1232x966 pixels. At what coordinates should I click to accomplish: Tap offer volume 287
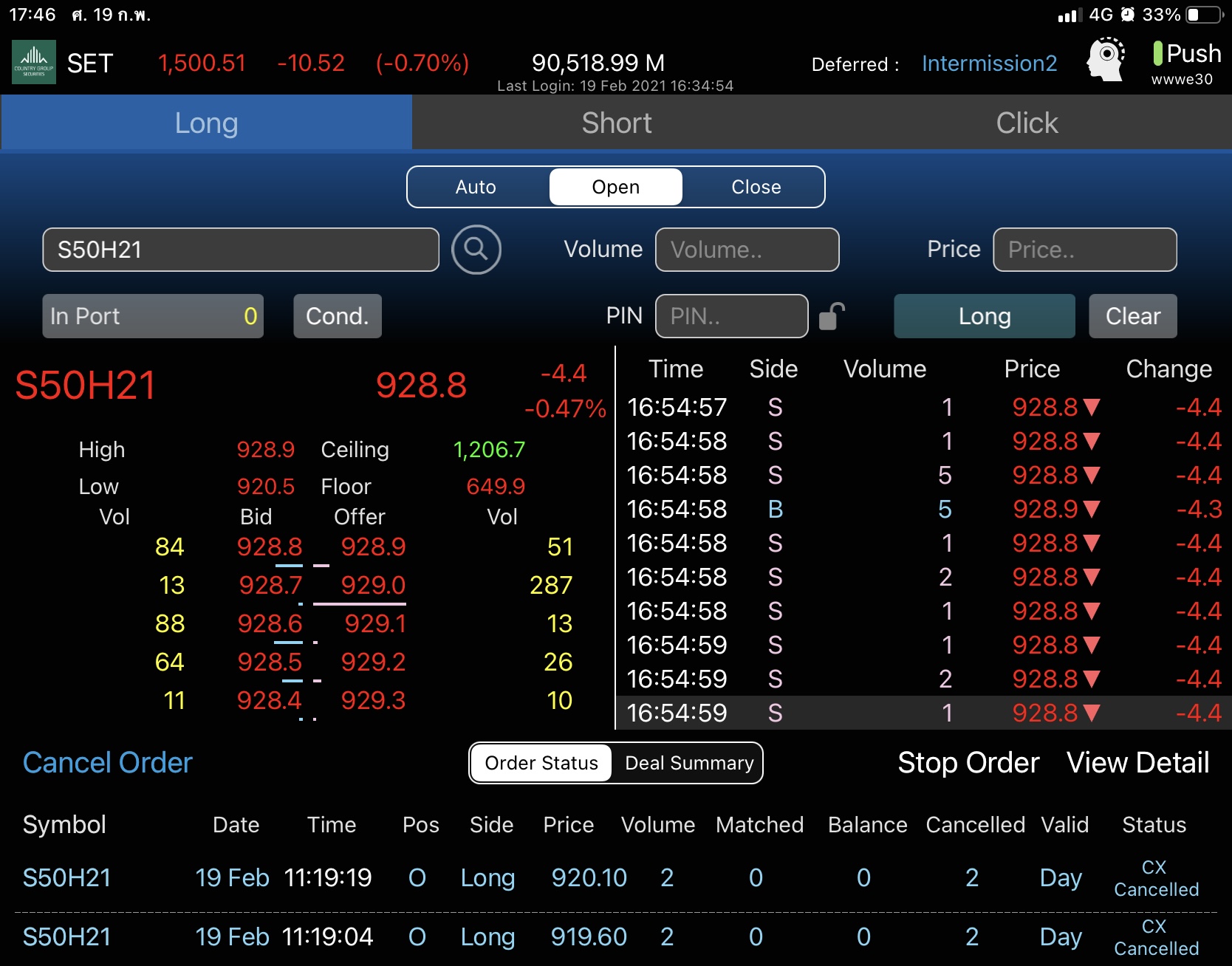(551, 585)
